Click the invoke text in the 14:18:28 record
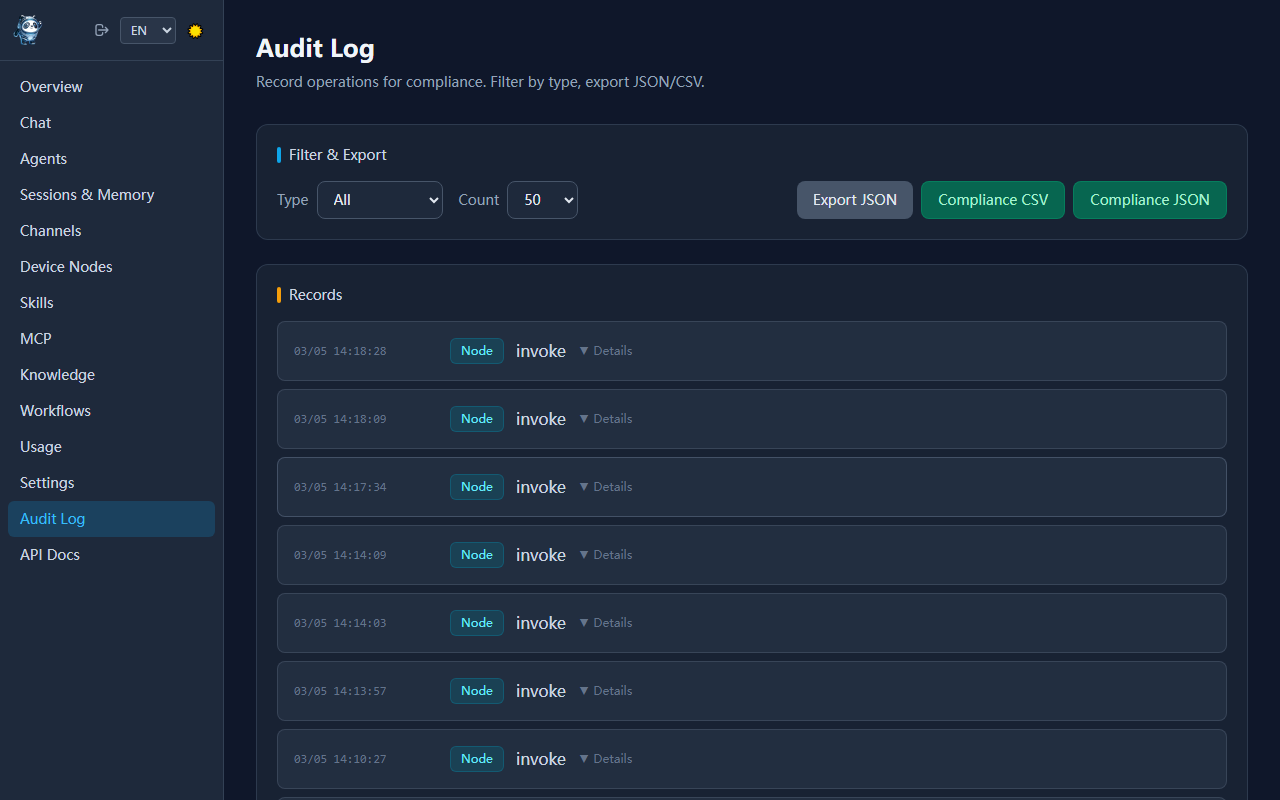This screenshot has height=800, width=1280. (541, 351)
